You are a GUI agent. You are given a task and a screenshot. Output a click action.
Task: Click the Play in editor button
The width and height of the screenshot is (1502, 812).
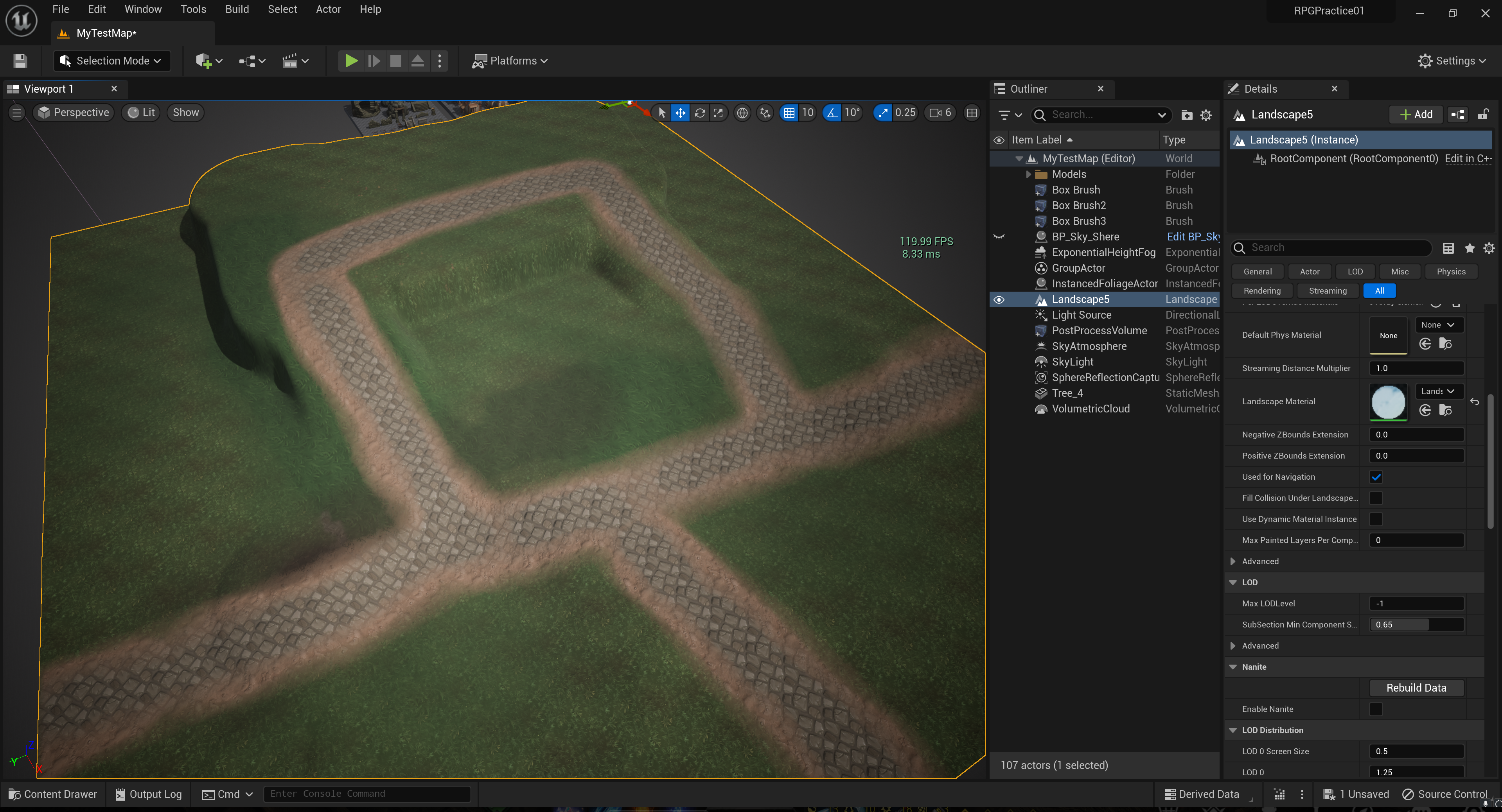(x=350, y=61)
